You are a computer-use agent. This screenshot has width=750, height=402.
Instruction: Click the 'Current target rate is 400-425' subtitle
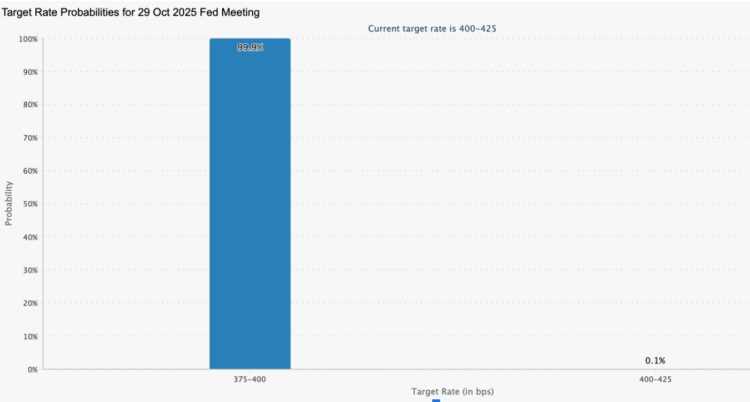[432, 29]
